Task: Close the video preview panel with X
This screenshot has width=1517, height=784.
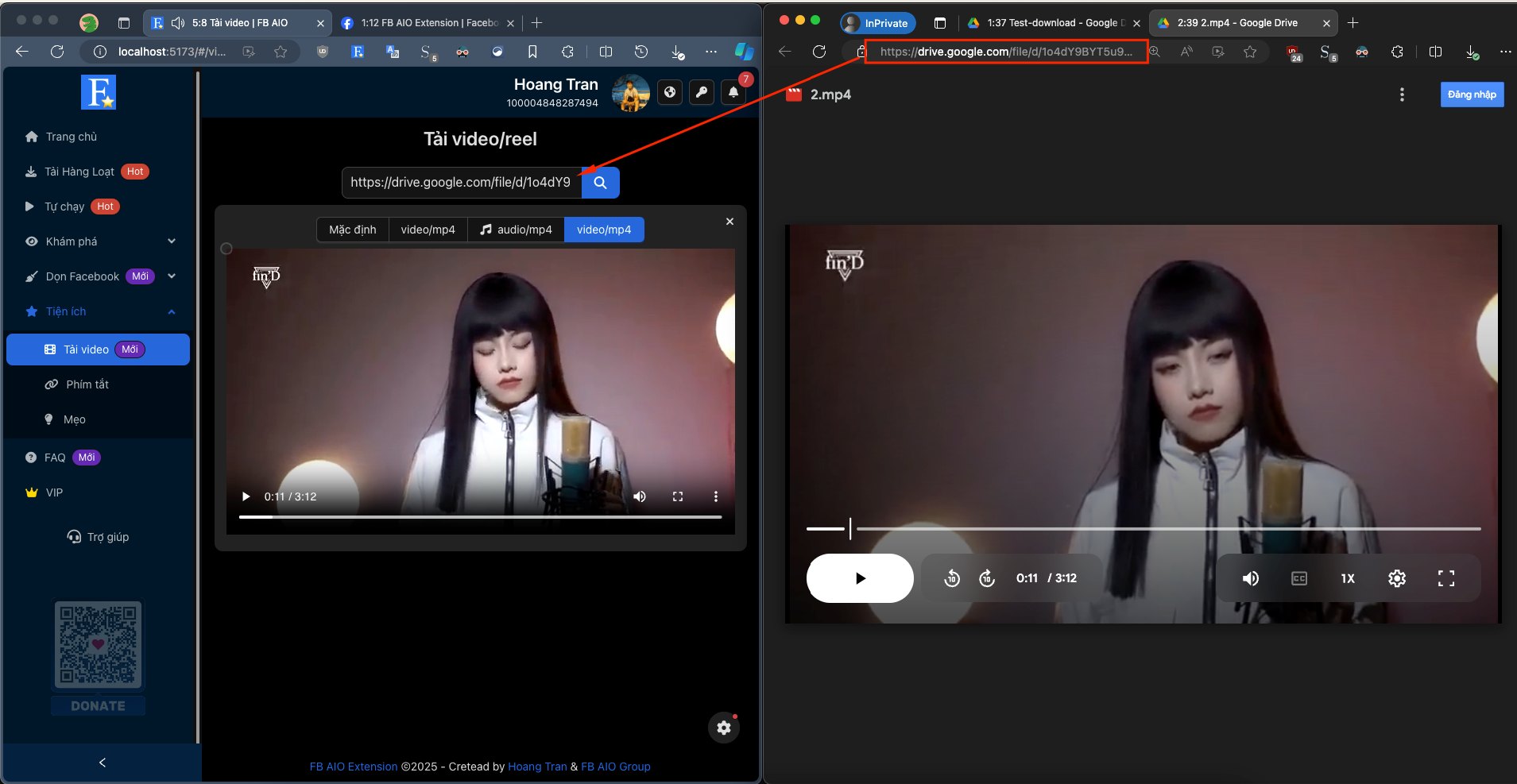Action: click(729, 222)
